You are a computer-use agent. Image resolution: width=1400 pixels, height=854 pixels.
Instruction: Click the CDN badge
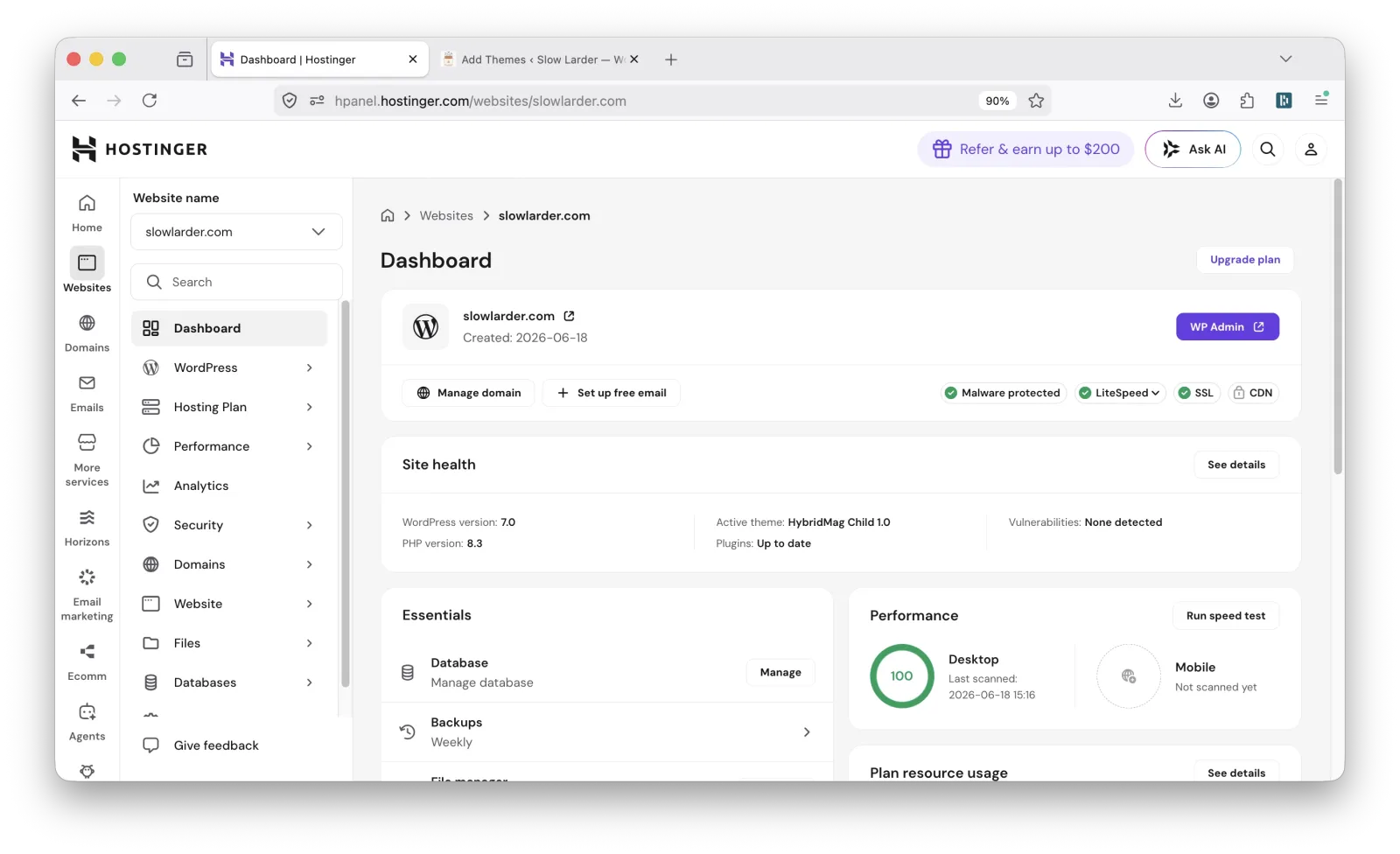point(1253,393)
